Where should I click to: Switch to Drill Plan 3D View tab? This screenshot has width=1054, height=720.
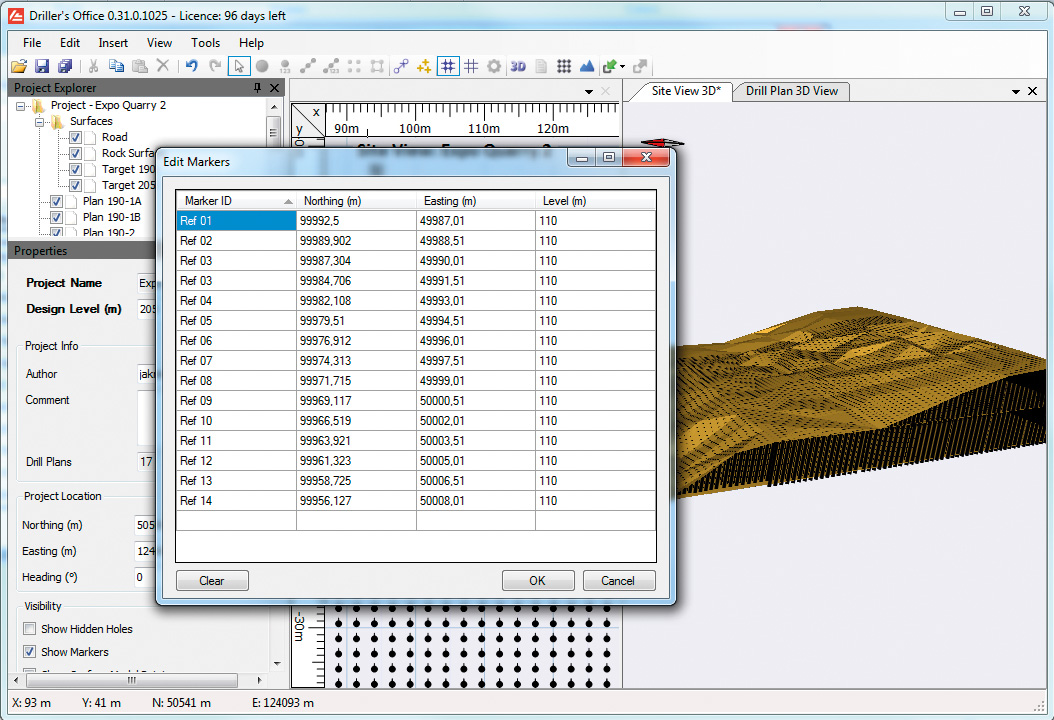click(x=791, y=91)
